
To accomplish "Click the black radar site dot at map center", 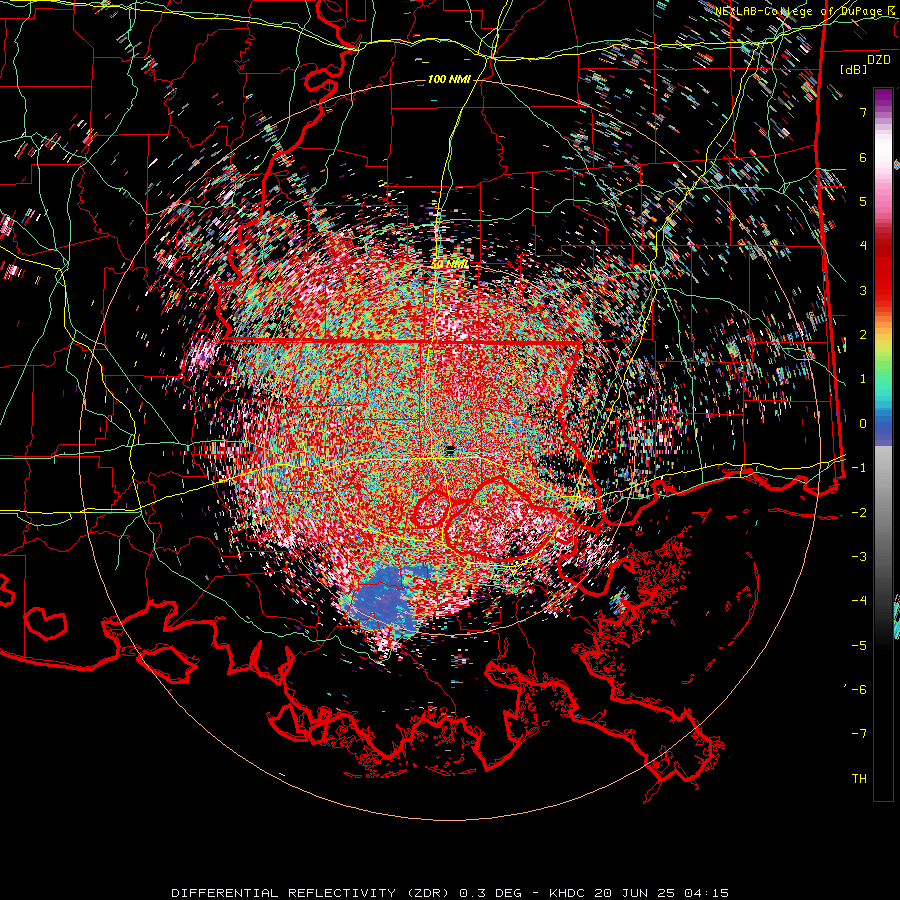I will pyautogui.click(x=449, y=450).
